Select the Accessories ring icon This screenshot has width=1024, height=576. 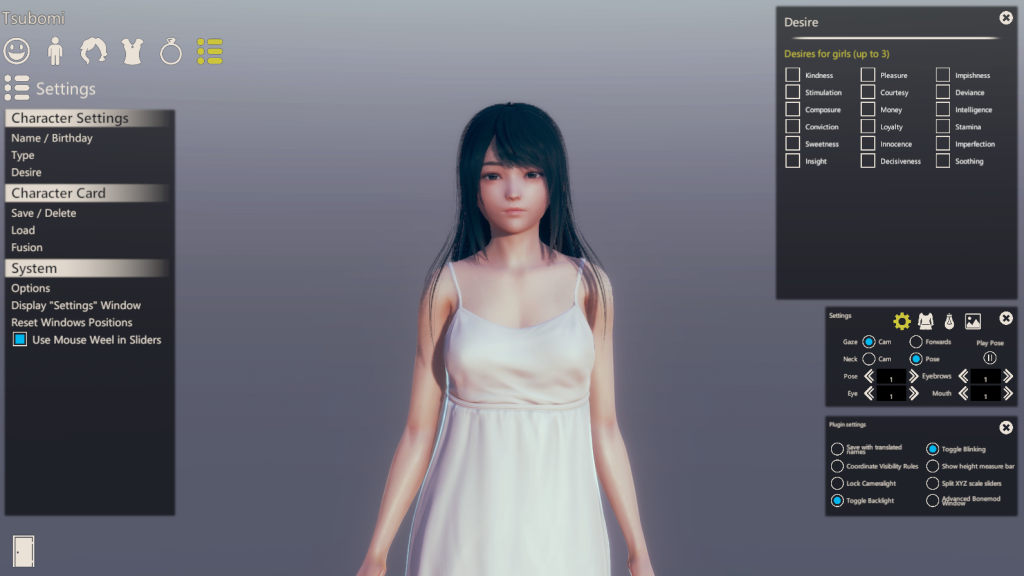pyautogui.click(x=171, y=51)
